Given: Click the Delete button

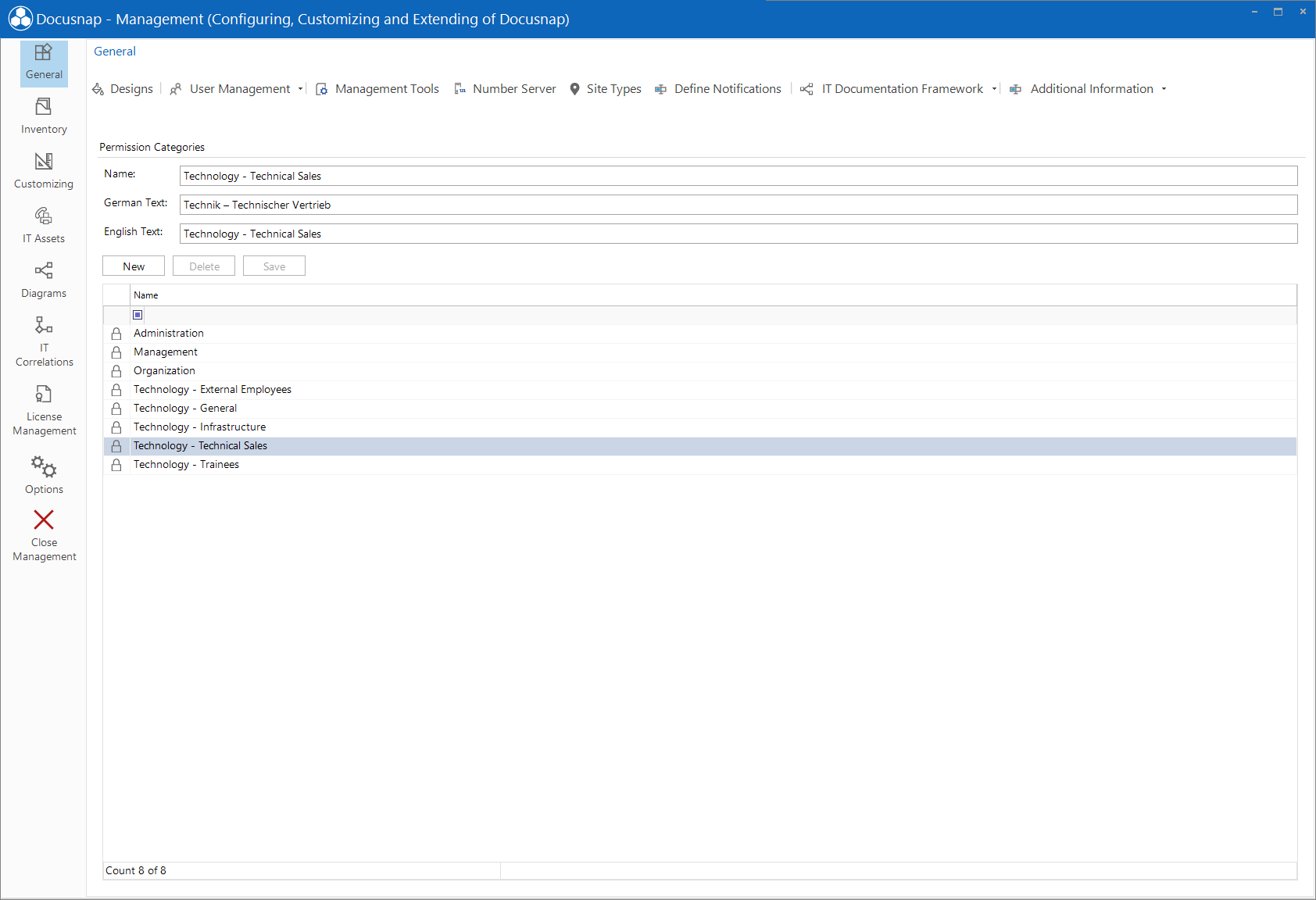Looking at the screenshot, I should [x=204, y=266].
